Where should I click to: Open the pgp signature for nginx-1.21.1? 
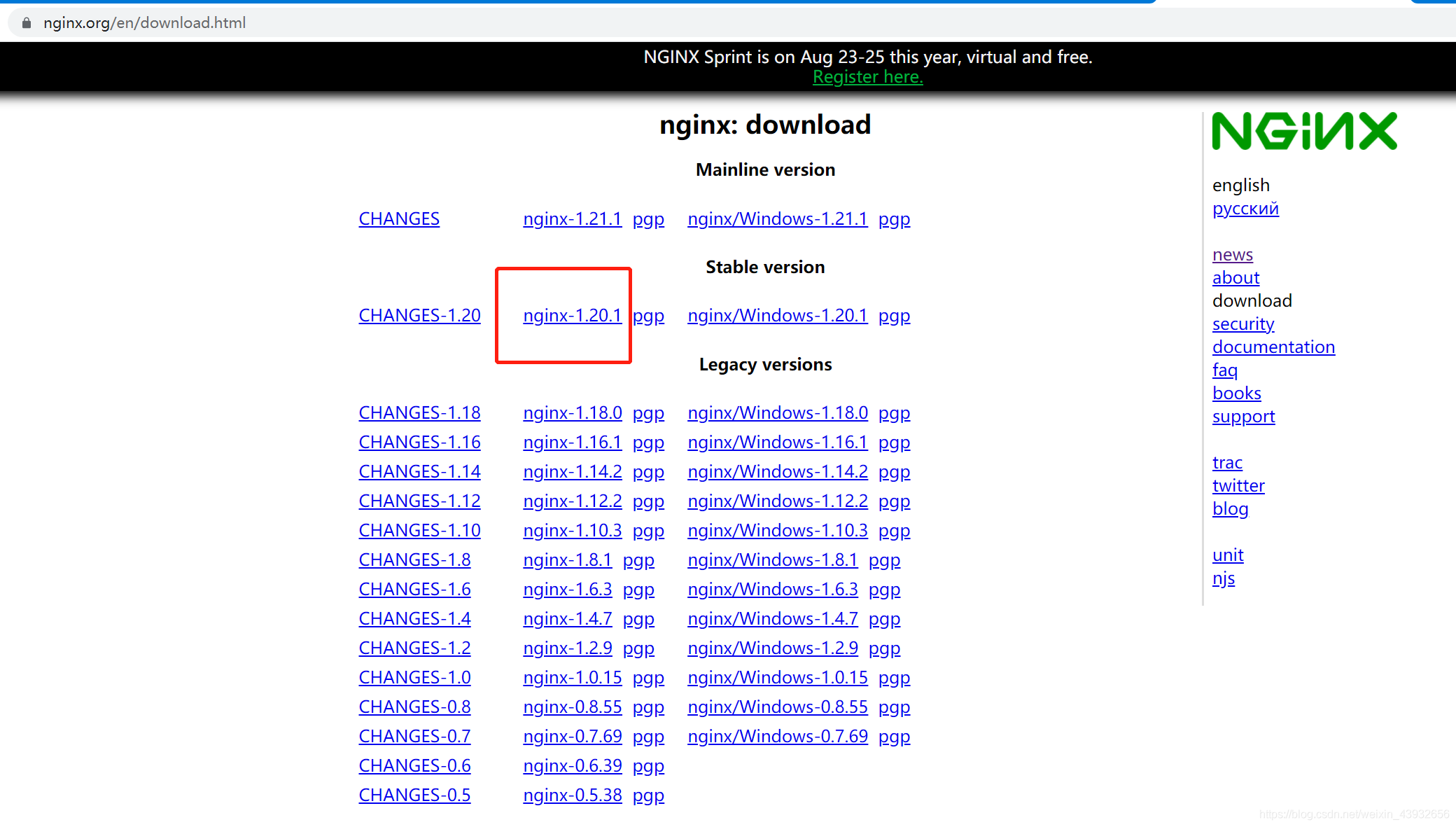[648, 218]
